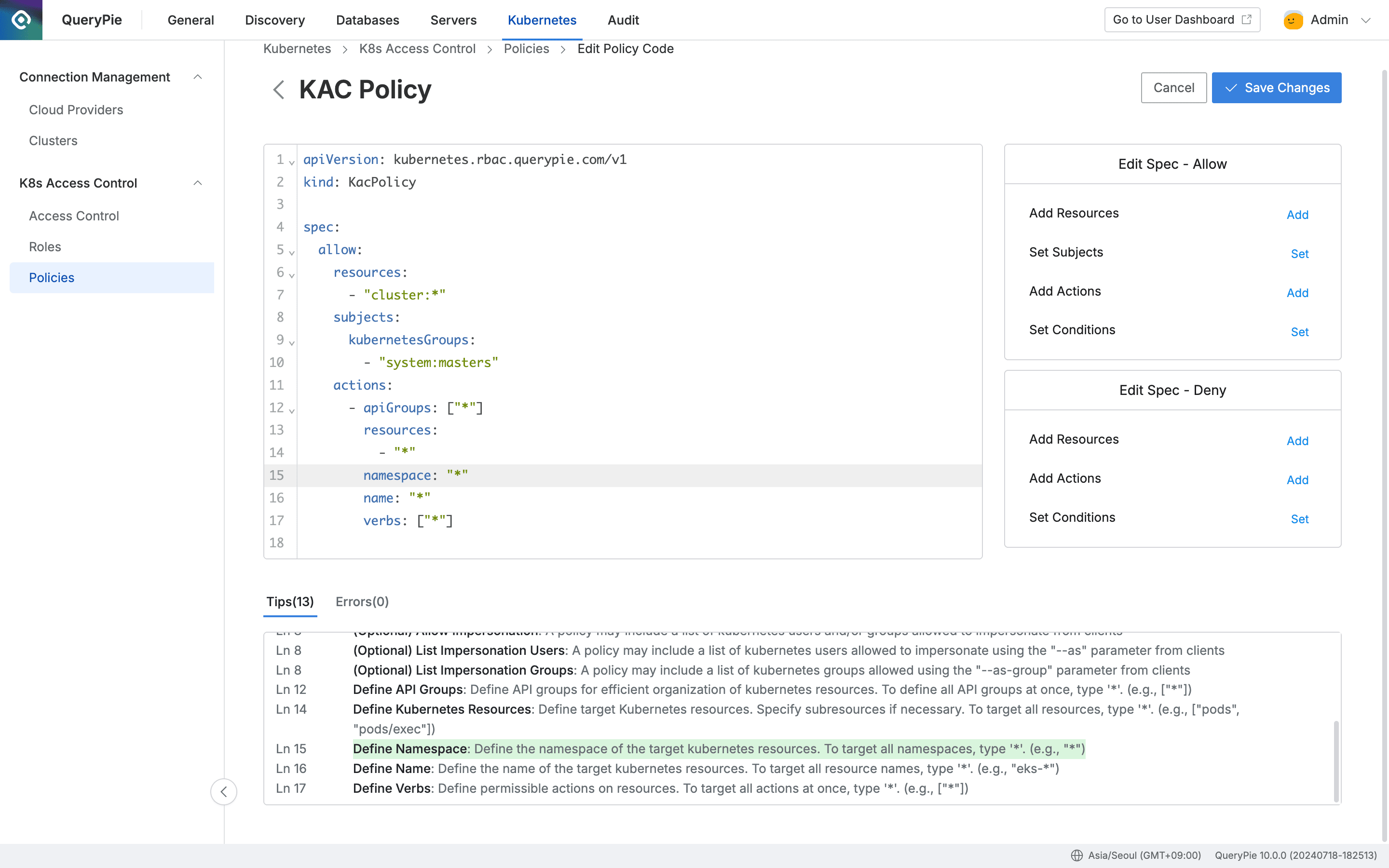
Task: Switch to the Errors(0) tab
Action: [362, 602]
